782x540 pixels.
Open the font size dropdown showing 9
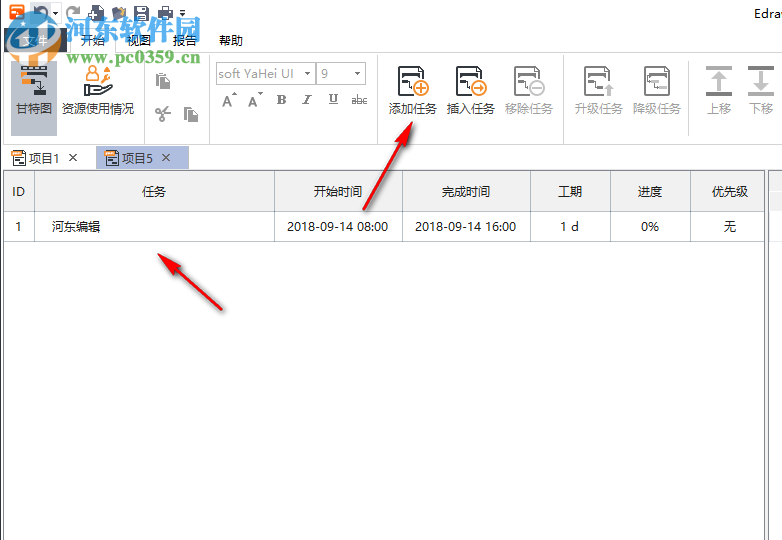click(357, 74)
